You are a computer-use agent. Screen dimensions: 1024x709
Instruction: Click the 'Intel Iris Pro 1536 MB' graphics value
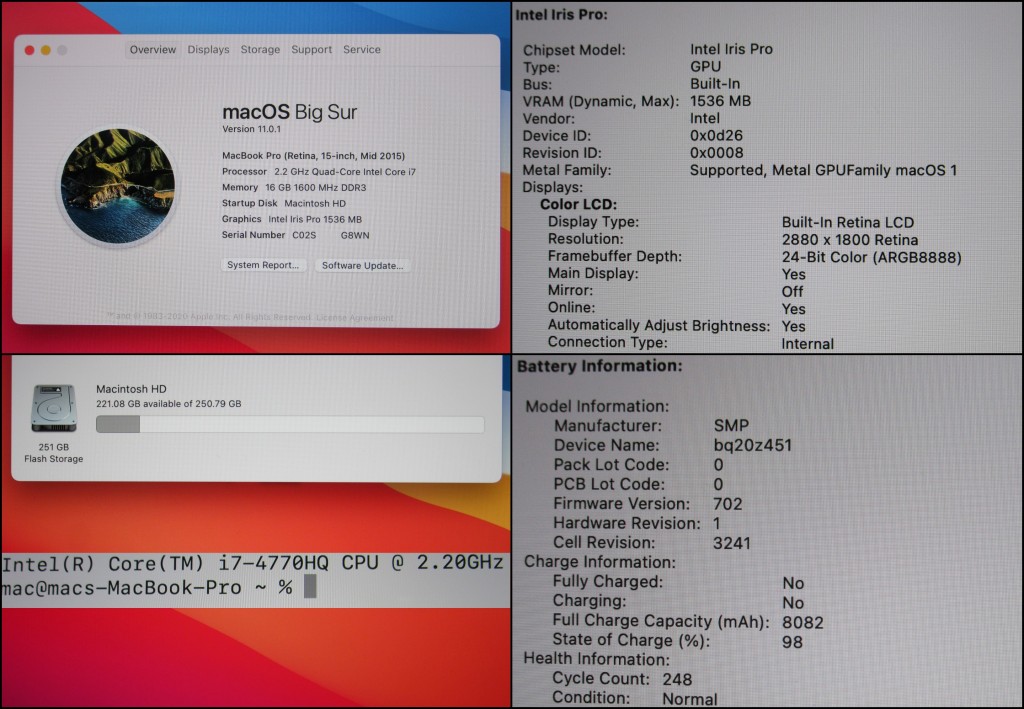[315, 219]
